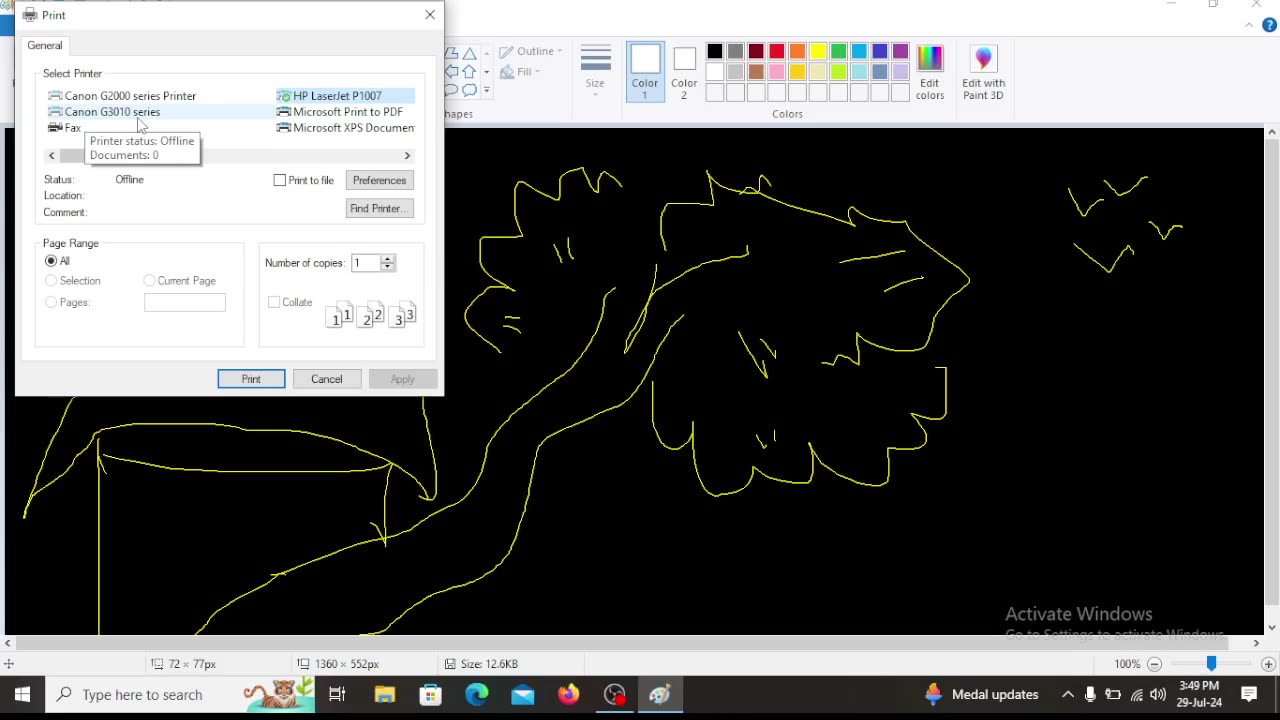Select Color 1 box in Paint
This screenshot has width=1280, height=720.
(645, 72)
